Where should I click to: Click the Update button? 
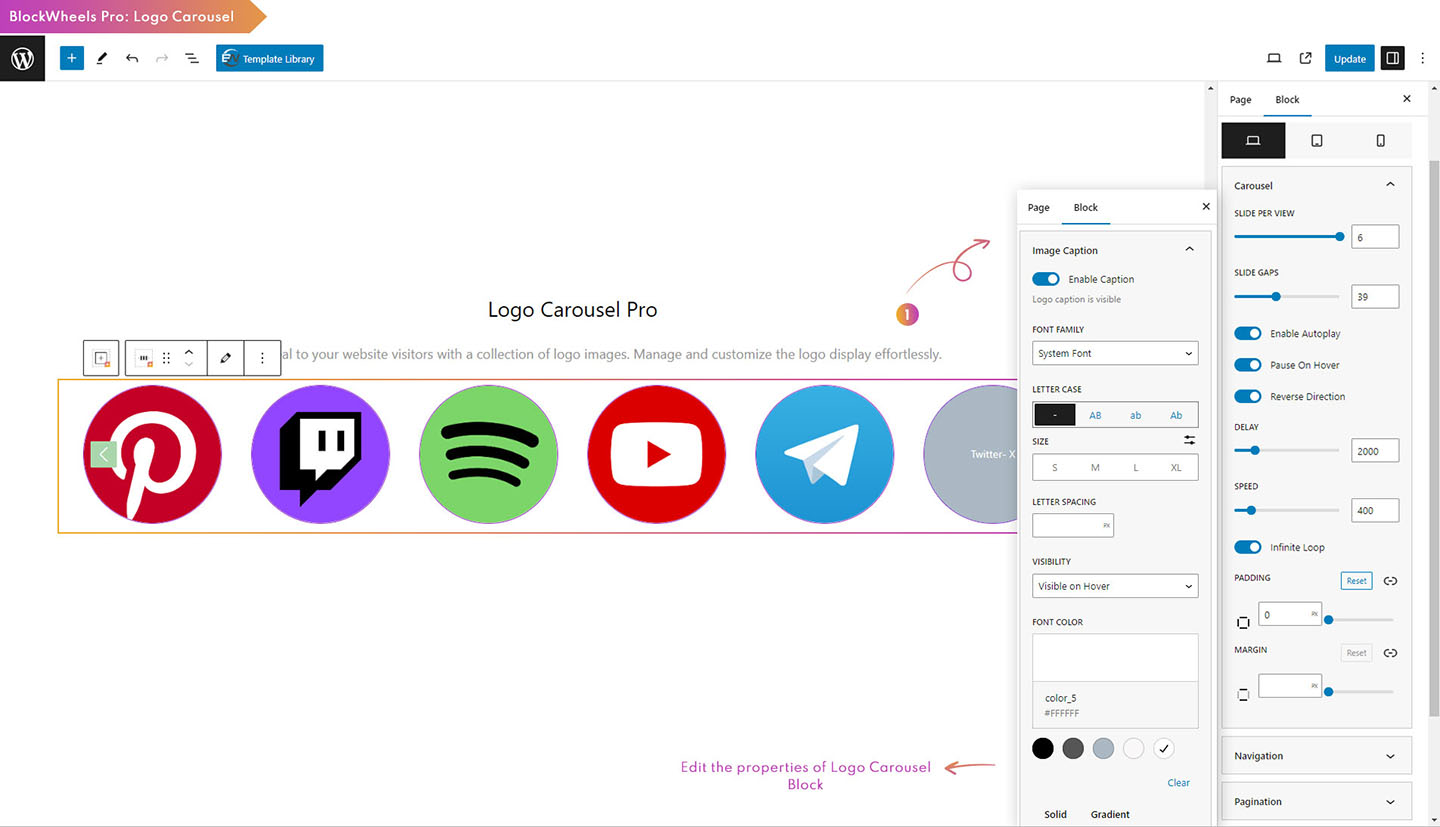coord(1349,59)
